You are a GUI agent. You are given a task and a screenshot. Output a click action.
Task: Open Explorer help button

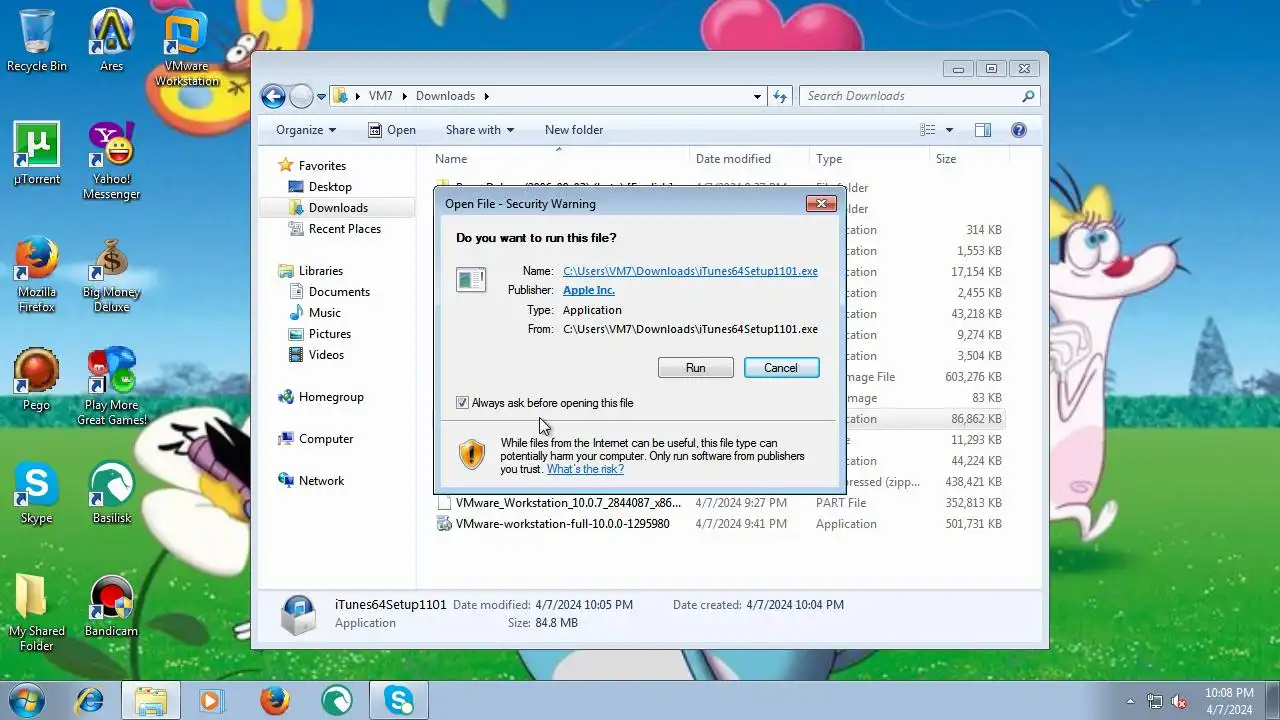tap(1019, 130)
